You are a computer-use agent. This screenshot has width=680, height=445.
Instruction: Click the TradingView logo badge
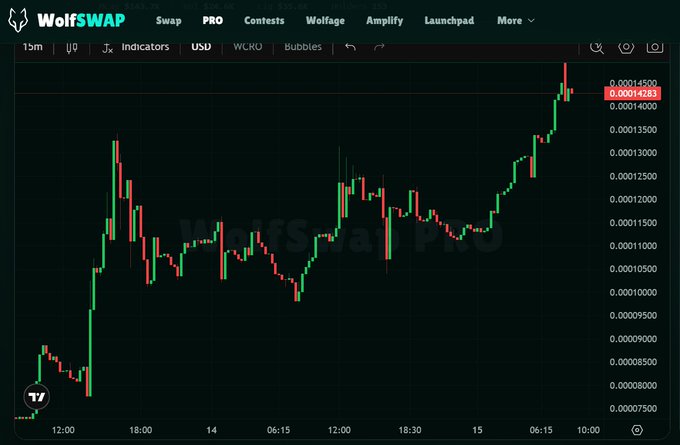point(36,396)
